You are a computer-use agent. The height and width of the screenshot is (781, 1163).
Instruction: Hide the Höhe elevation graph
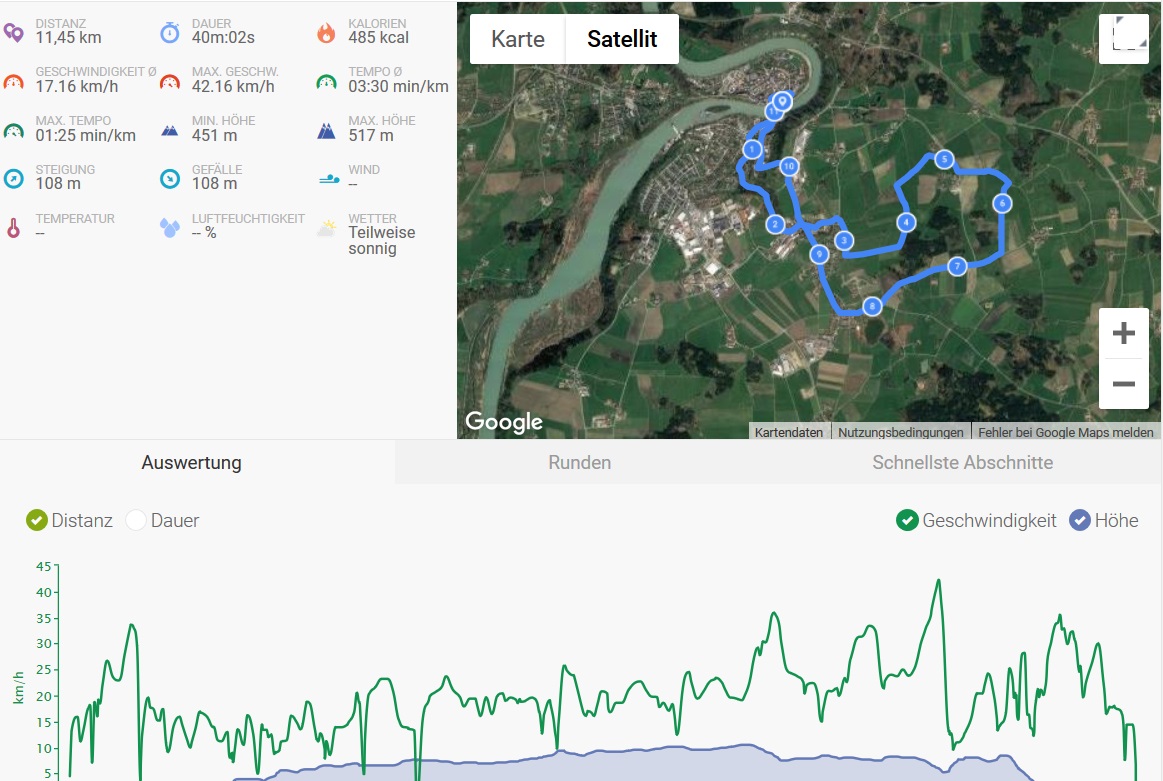pos(1080,520)
